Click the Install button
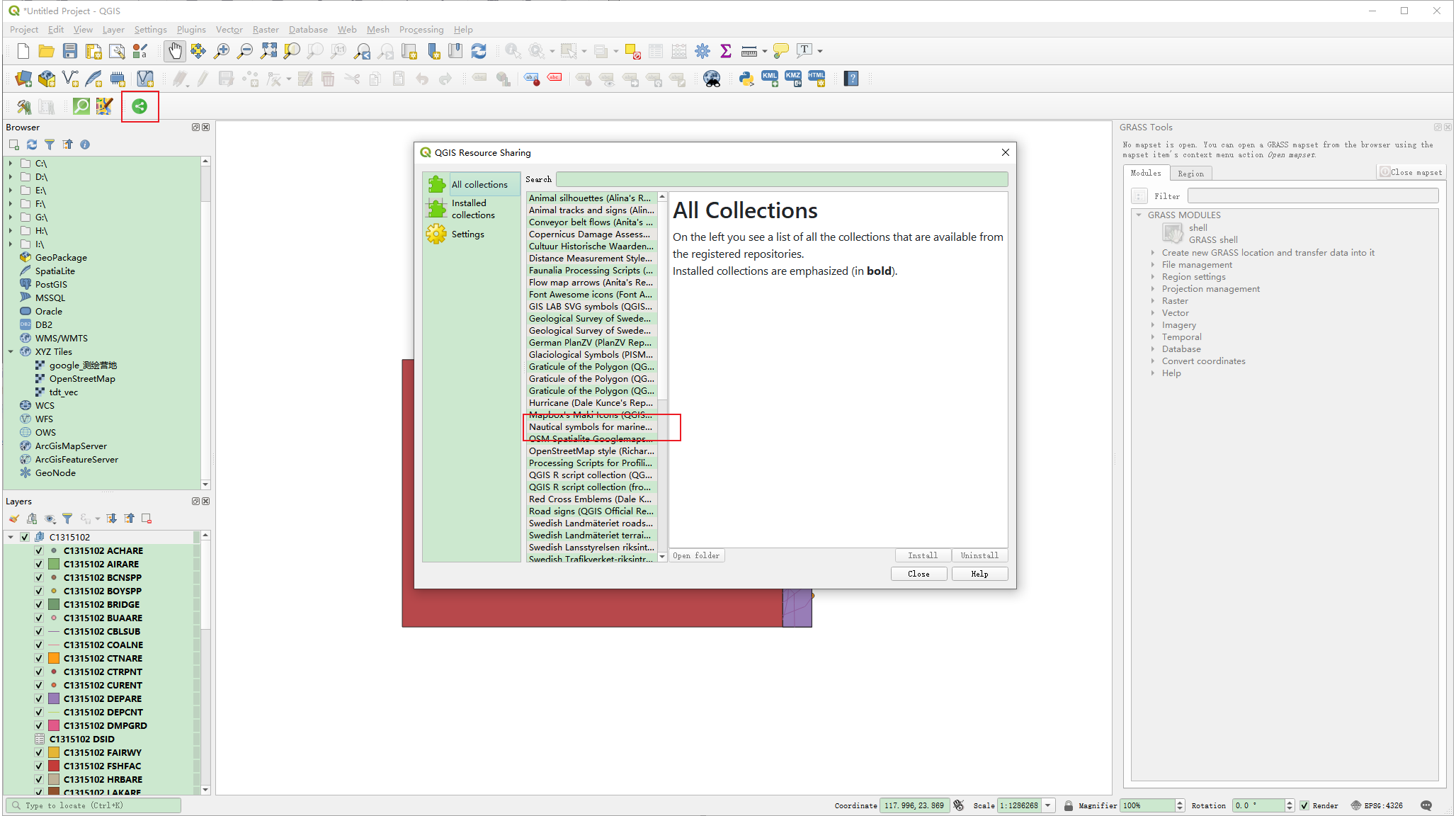This screenshot has width=1456, height=816. 923,555
